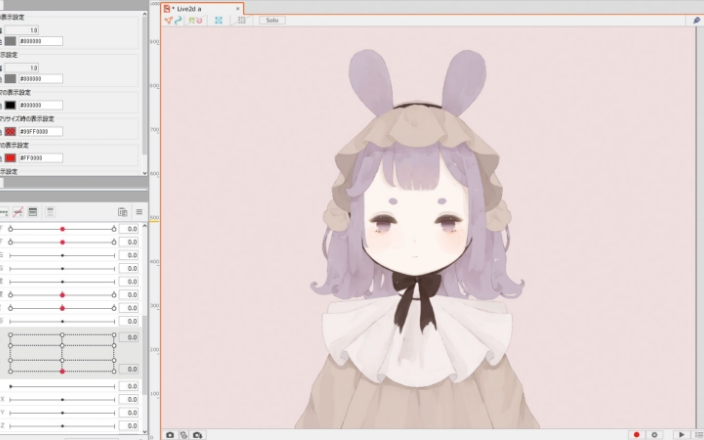
Task: Click the dark panel icon in parameter toolbar
Action: click(x=32, y=212)
